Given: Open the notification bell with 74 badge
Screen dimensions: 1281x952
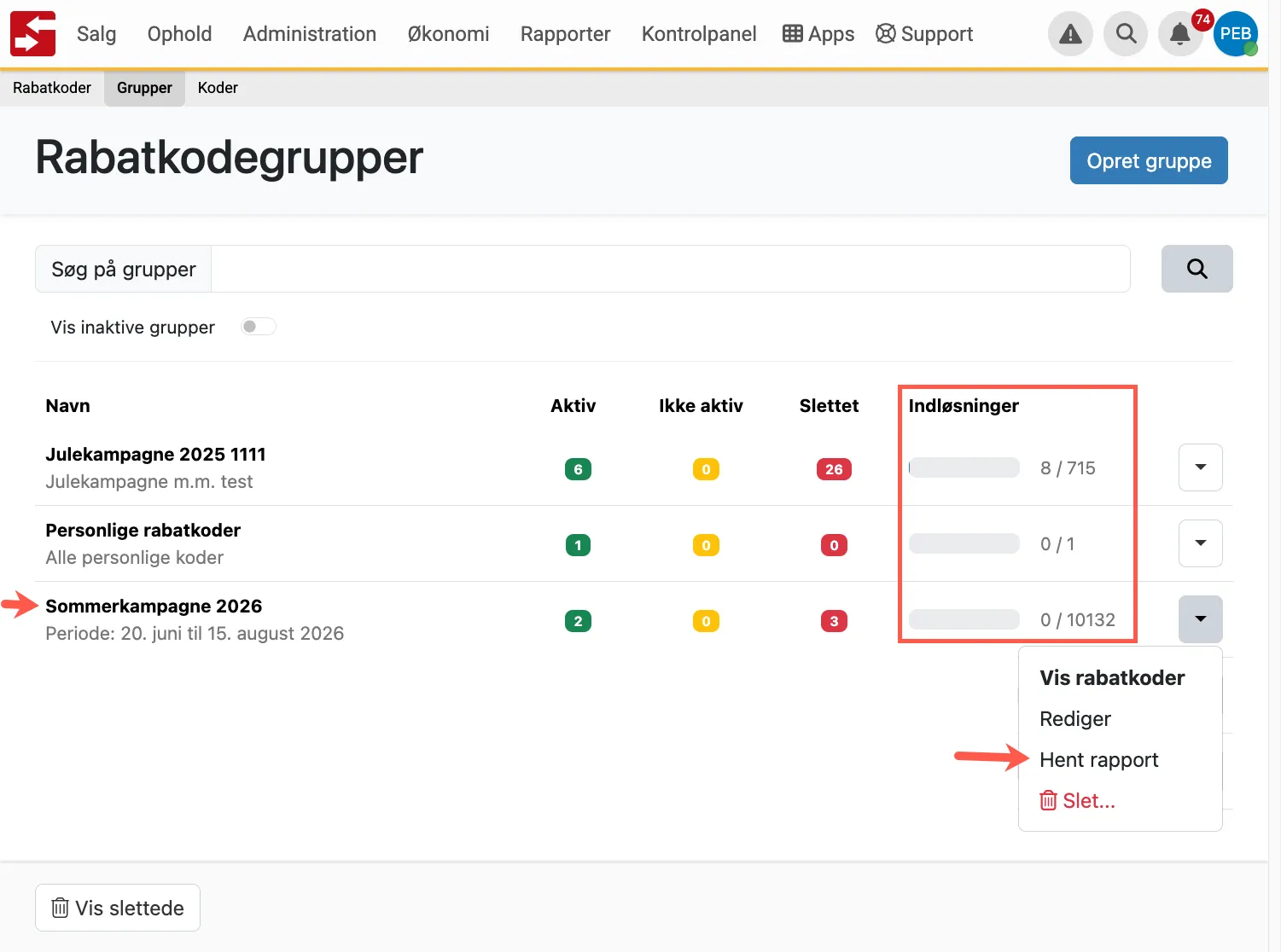Looking at the screenshot, I should (1180, 34).
